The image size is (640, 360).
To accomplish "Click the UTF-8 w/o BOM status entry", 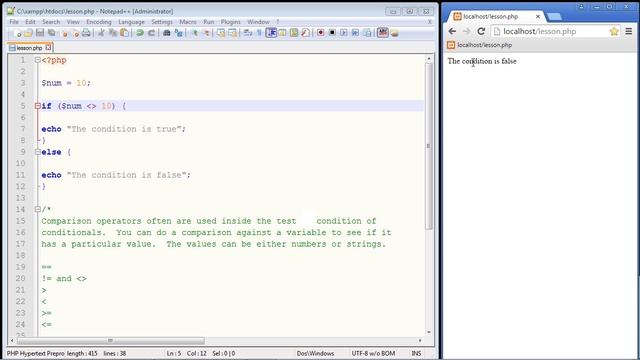I will [373, 353].
